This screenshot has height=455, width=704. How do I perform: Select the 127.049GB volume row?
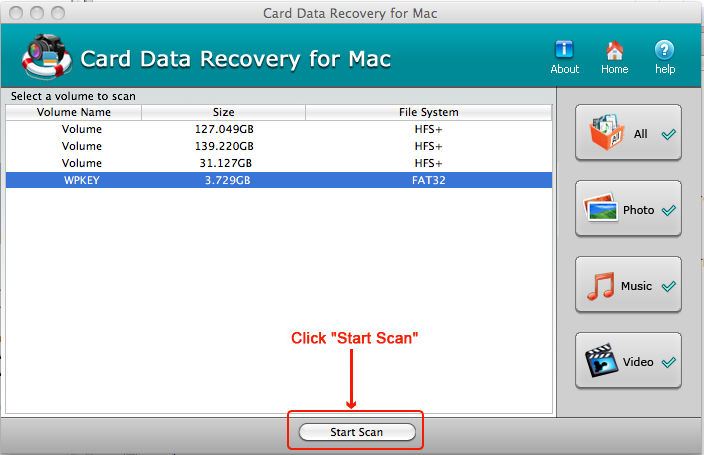[x=279, y=129]
